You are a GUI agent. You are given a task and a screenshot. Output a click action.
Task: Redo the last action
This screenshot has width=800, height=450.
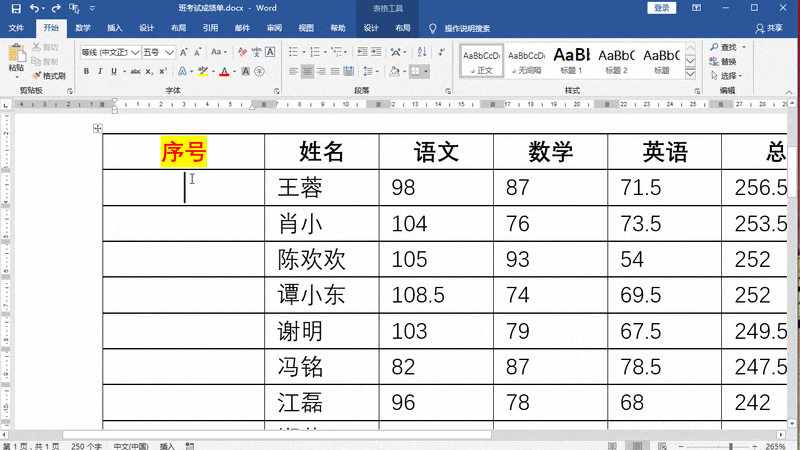tap(56, 8)
